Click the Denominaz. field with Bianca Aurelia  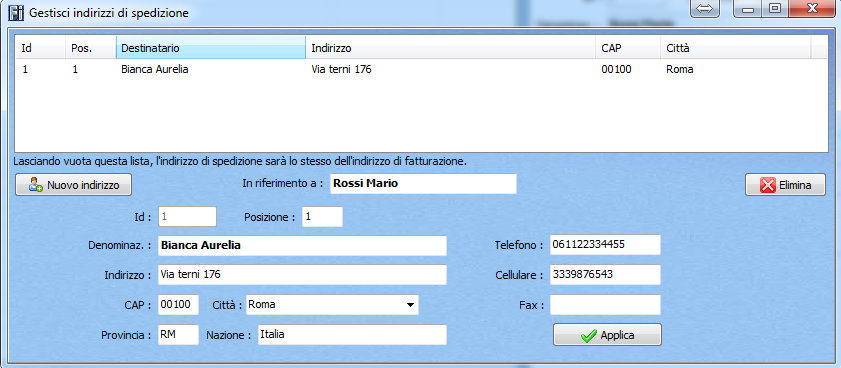pos(303,246)
